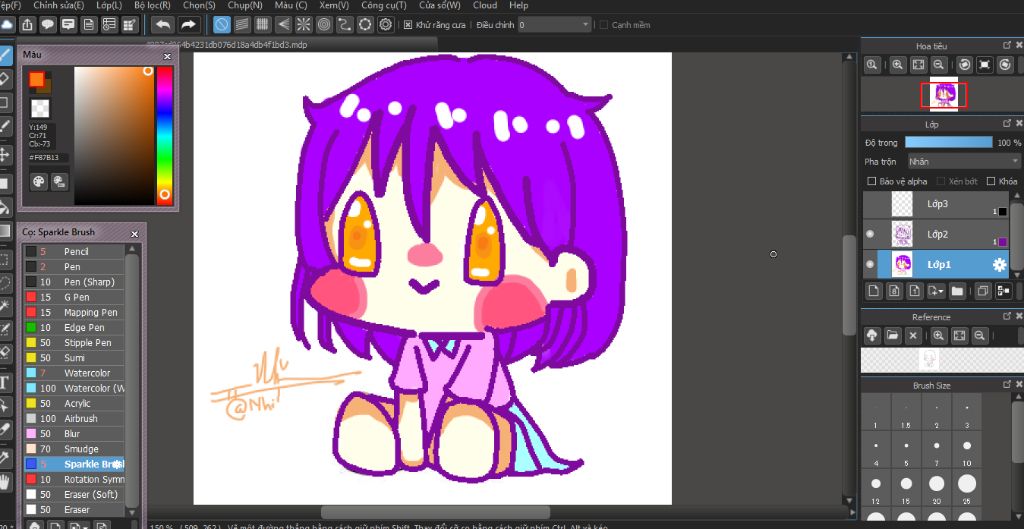Zoom out on the Navigator panel
Screen dimensions: 1024x529
coord(938,64)
